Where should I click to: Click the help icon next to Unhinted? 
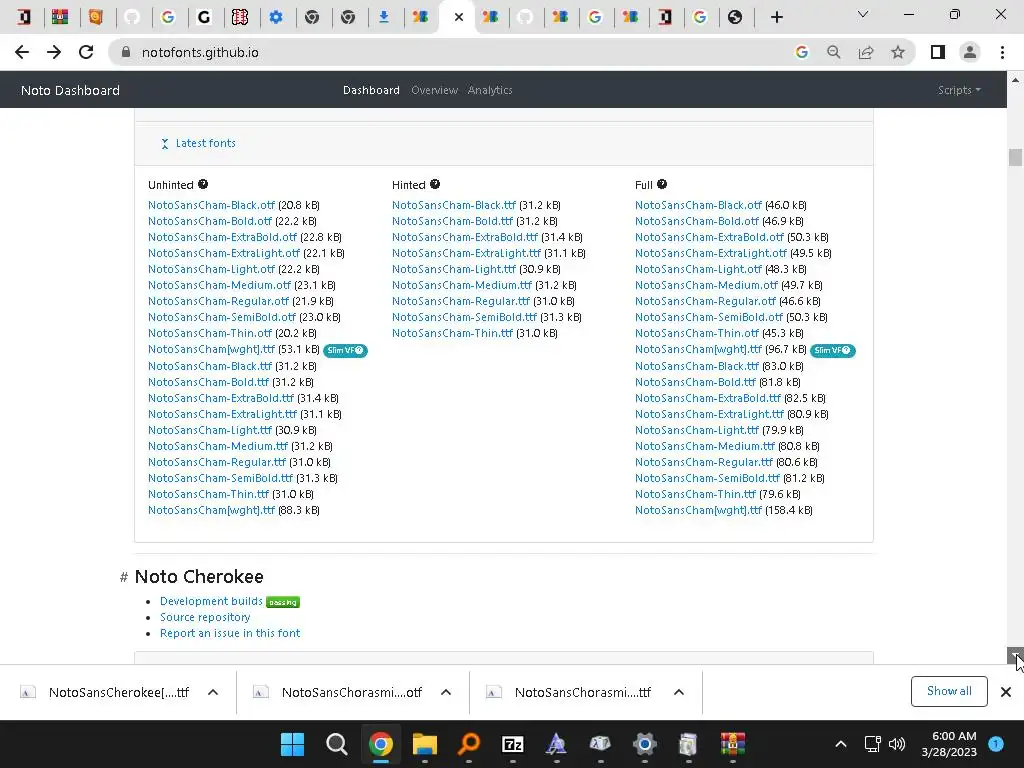203,184
